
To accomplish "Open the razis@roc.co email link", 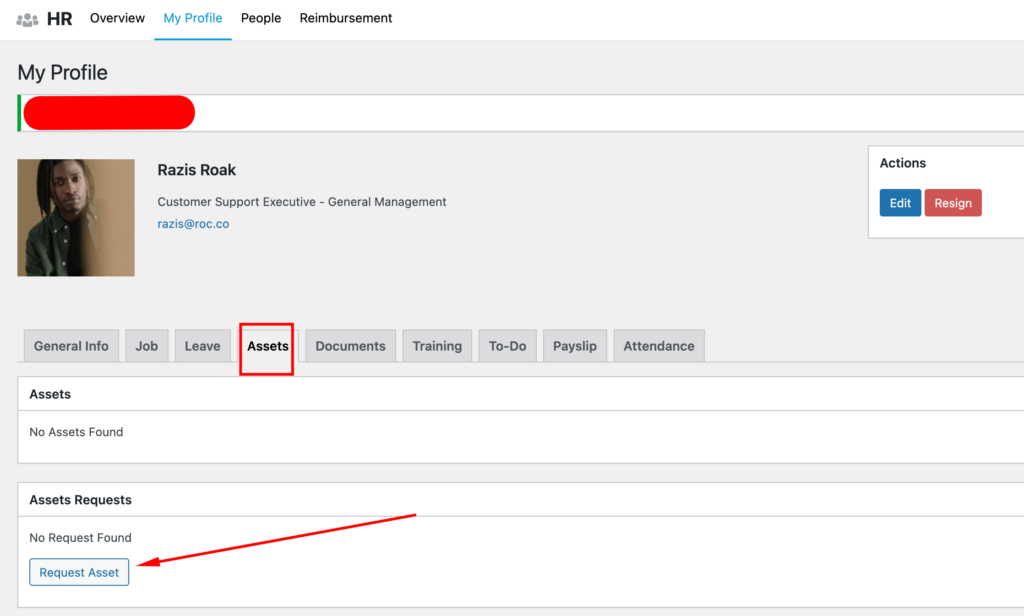I will click(x=193, y=223).
